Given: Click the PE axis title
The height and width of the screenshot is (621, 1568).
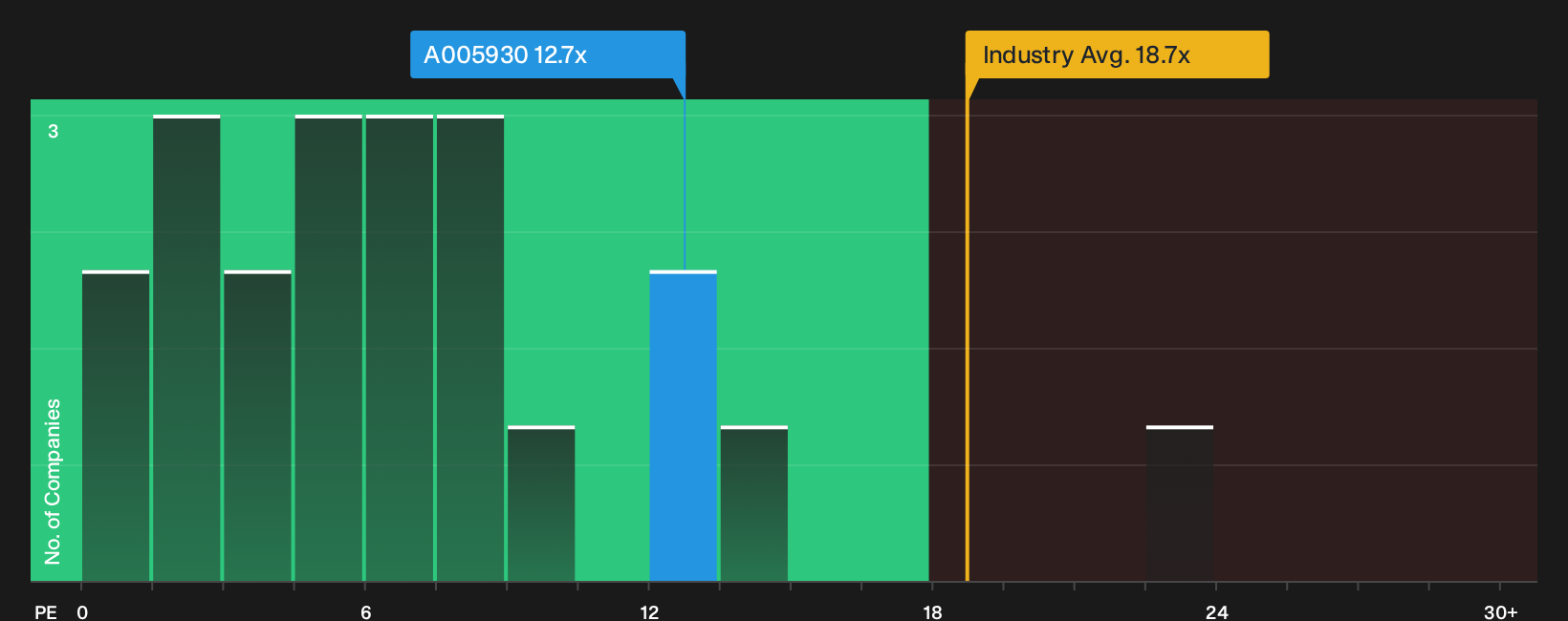Looking at the screenshot, I should (x=46, y=611).
